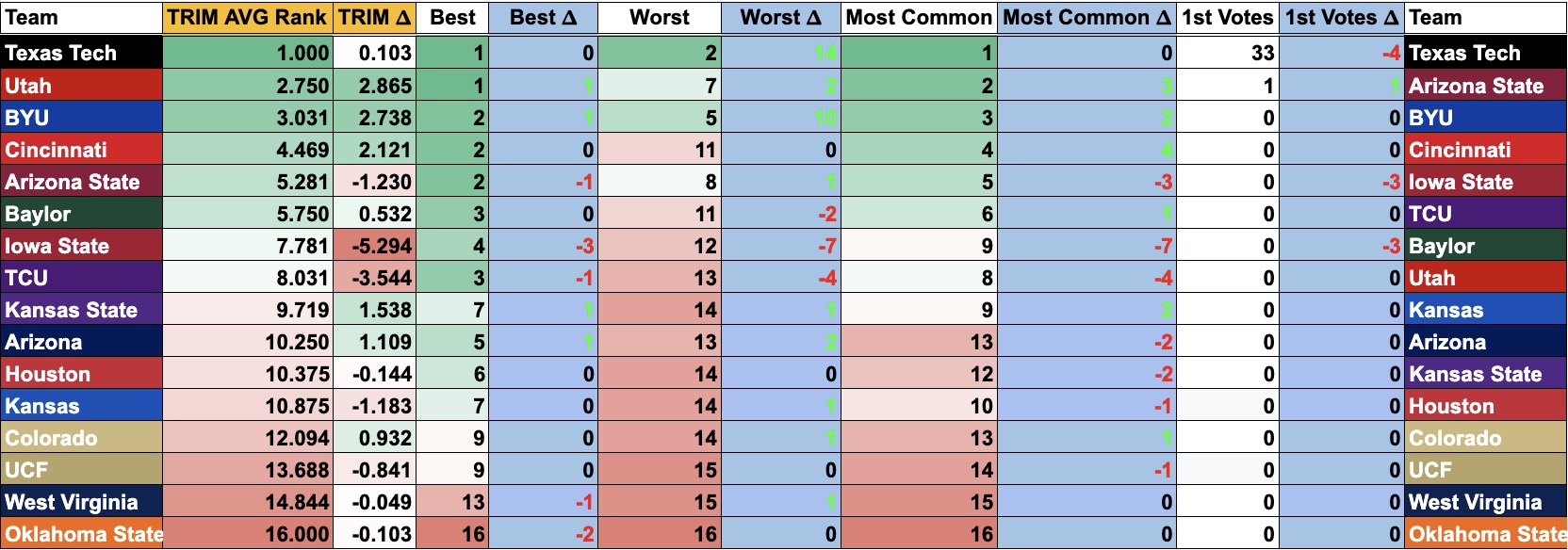This screenshot has width=1568, height=550.
Task: Click the 12.094 cell for Colorado
Action: tap(248, 438)
